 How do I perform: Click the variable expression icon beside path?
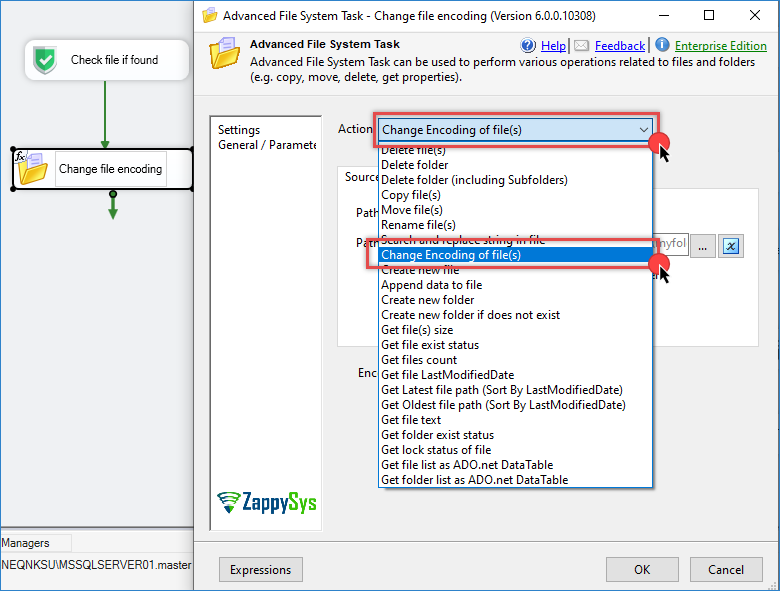pyautogui.click(x=731, y=246)
